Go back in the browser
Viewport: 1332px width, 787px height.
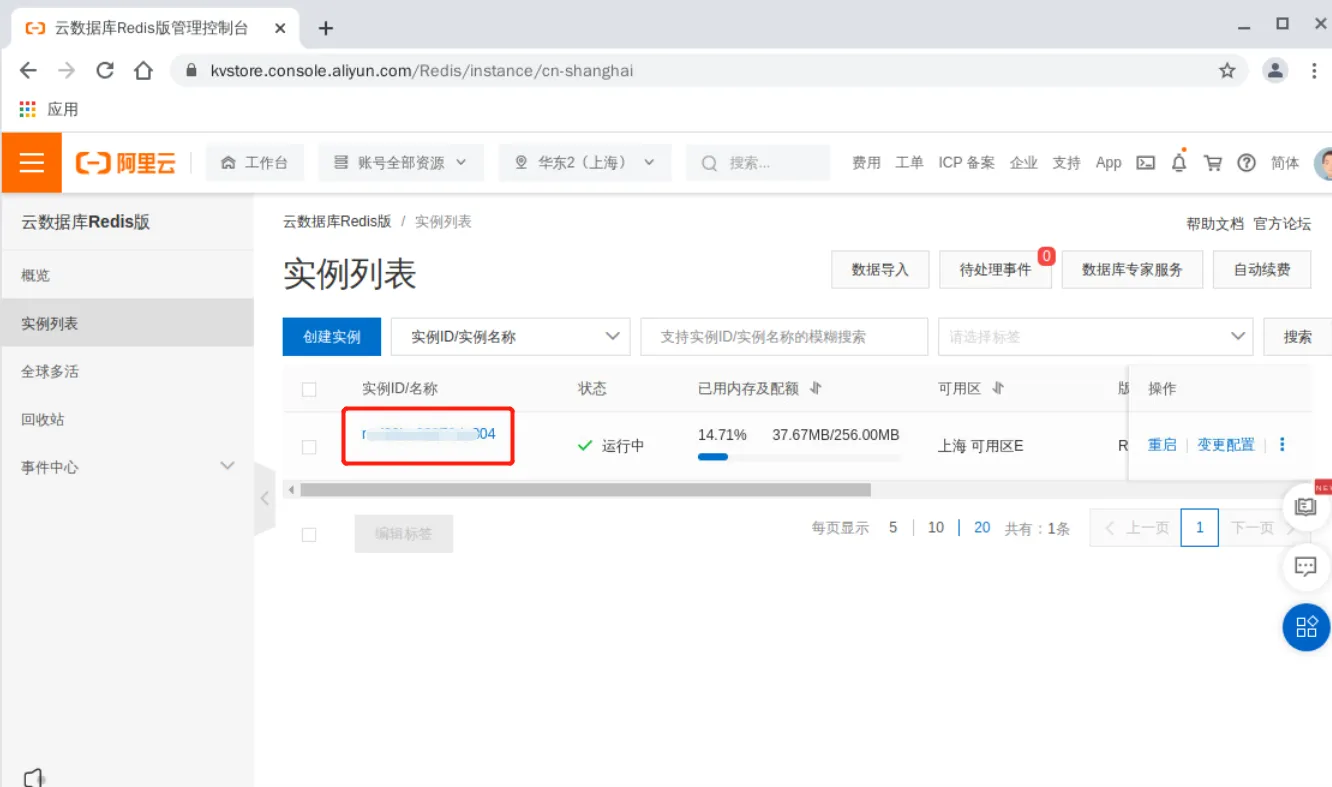pos(28,71)
